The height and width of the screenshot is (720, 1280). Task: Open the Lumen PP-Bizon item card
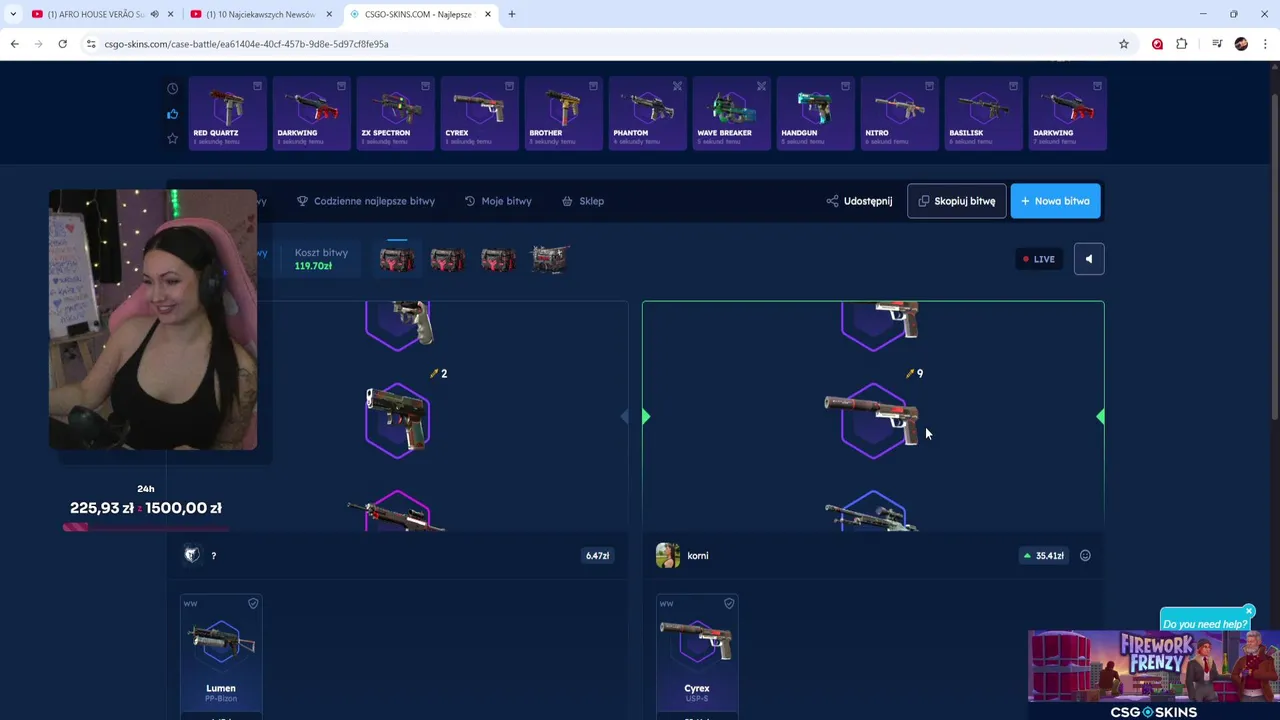point(221,656)
